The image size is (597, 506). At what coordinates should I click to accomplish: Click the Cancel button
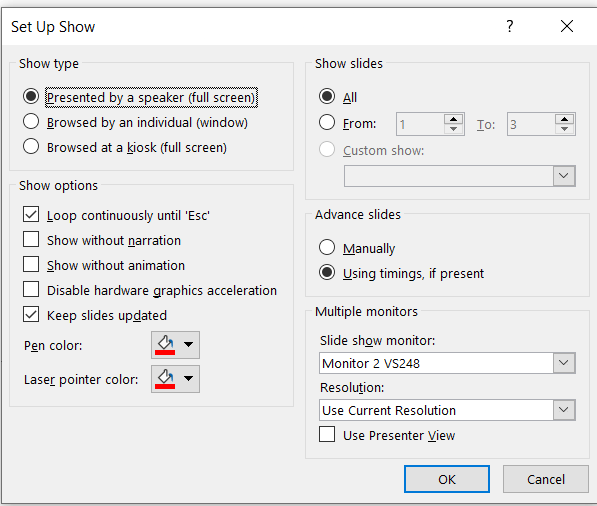(x=546, y=479)
